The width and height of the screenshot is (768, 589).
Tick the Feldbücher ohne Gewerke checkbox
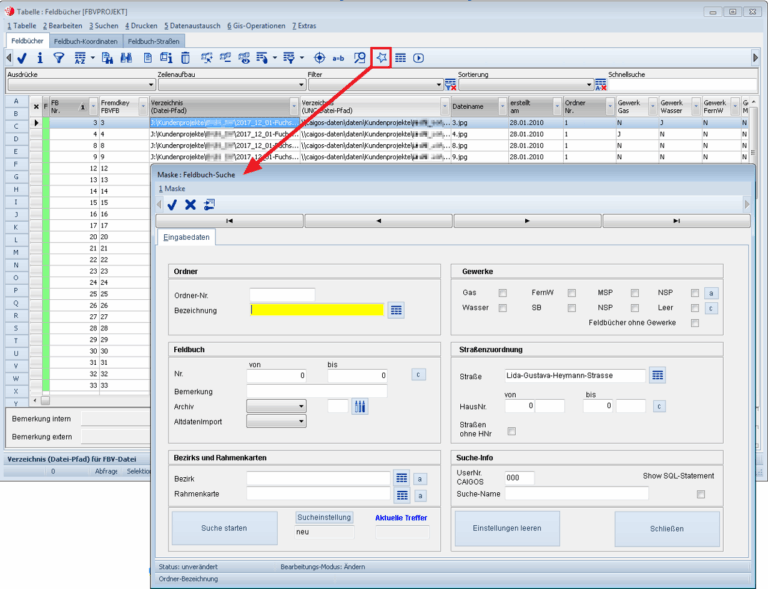click(x=694, y=323)
